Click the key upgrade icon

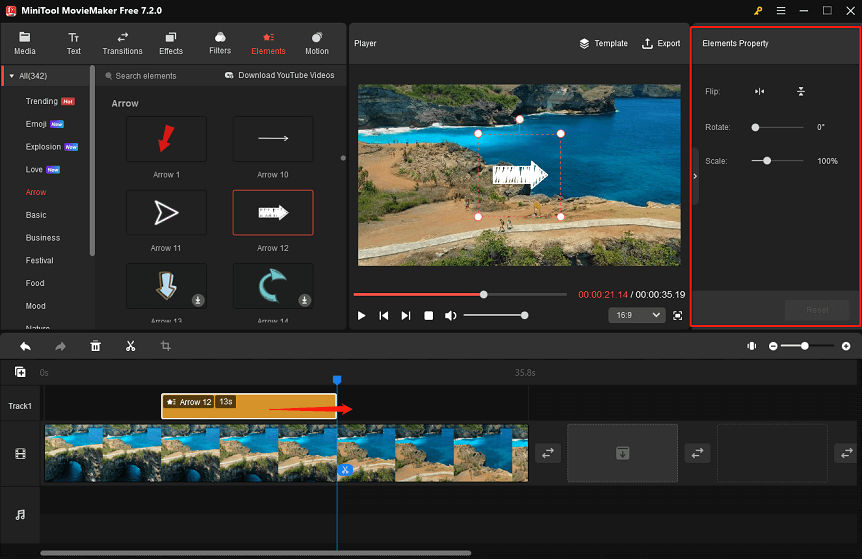tap(758, 10)
